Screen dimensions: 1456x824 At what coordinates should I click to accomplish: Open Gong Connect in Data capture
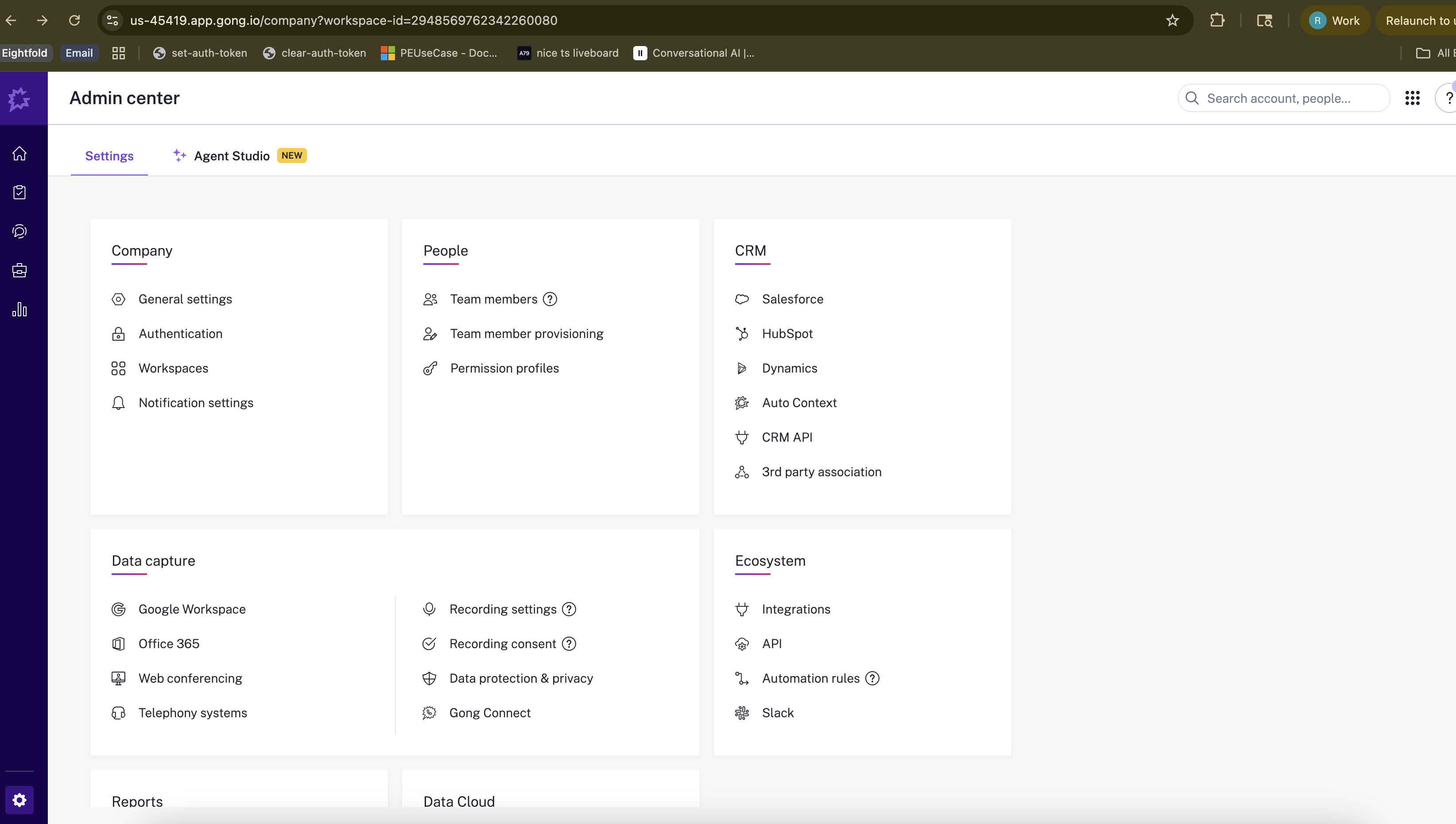point(490,712)
